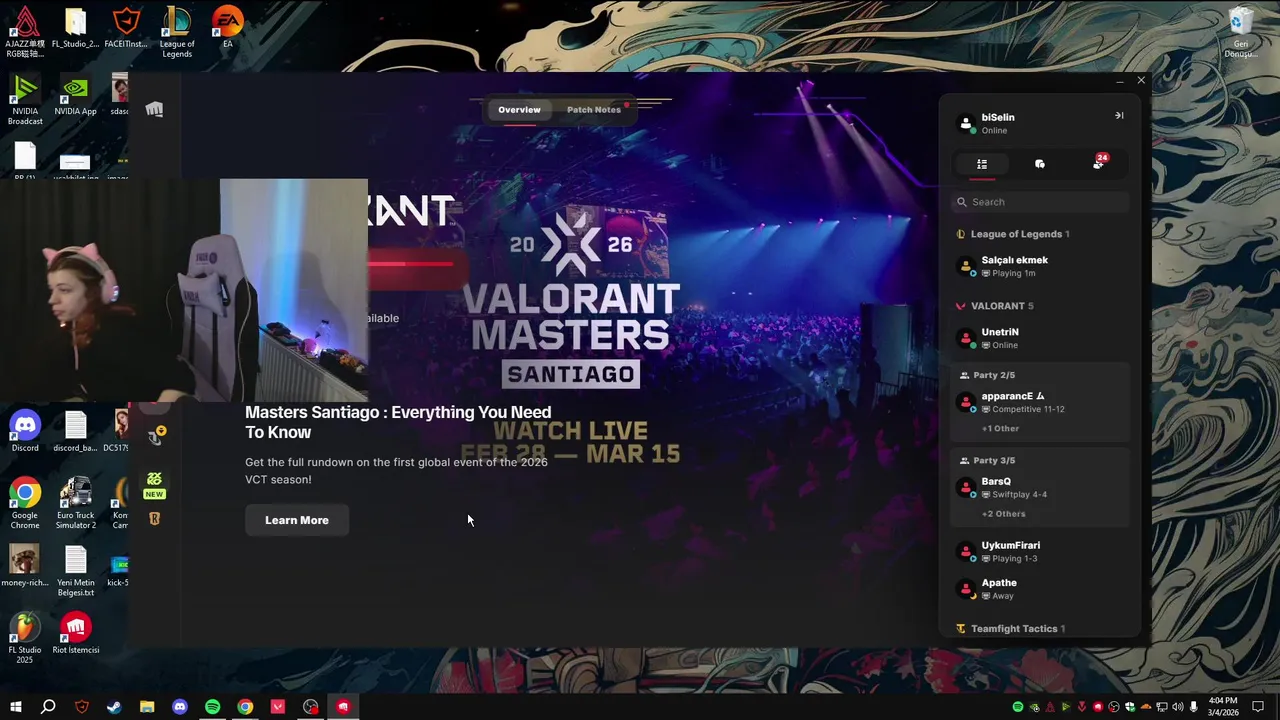Screen dimensions: 1280x720
Task: Open Euro Truck Simulator 2 shortcut
Action: [76, 503]
